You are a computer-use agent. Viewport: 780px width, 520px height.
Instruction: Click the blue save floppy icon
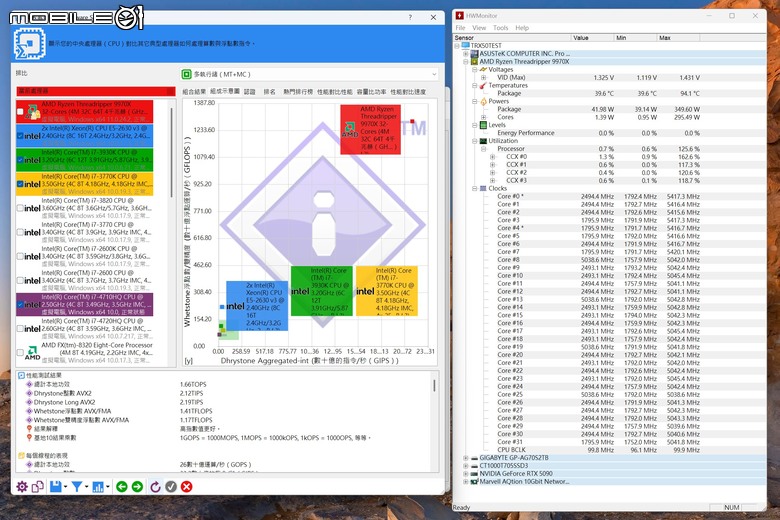55,487
